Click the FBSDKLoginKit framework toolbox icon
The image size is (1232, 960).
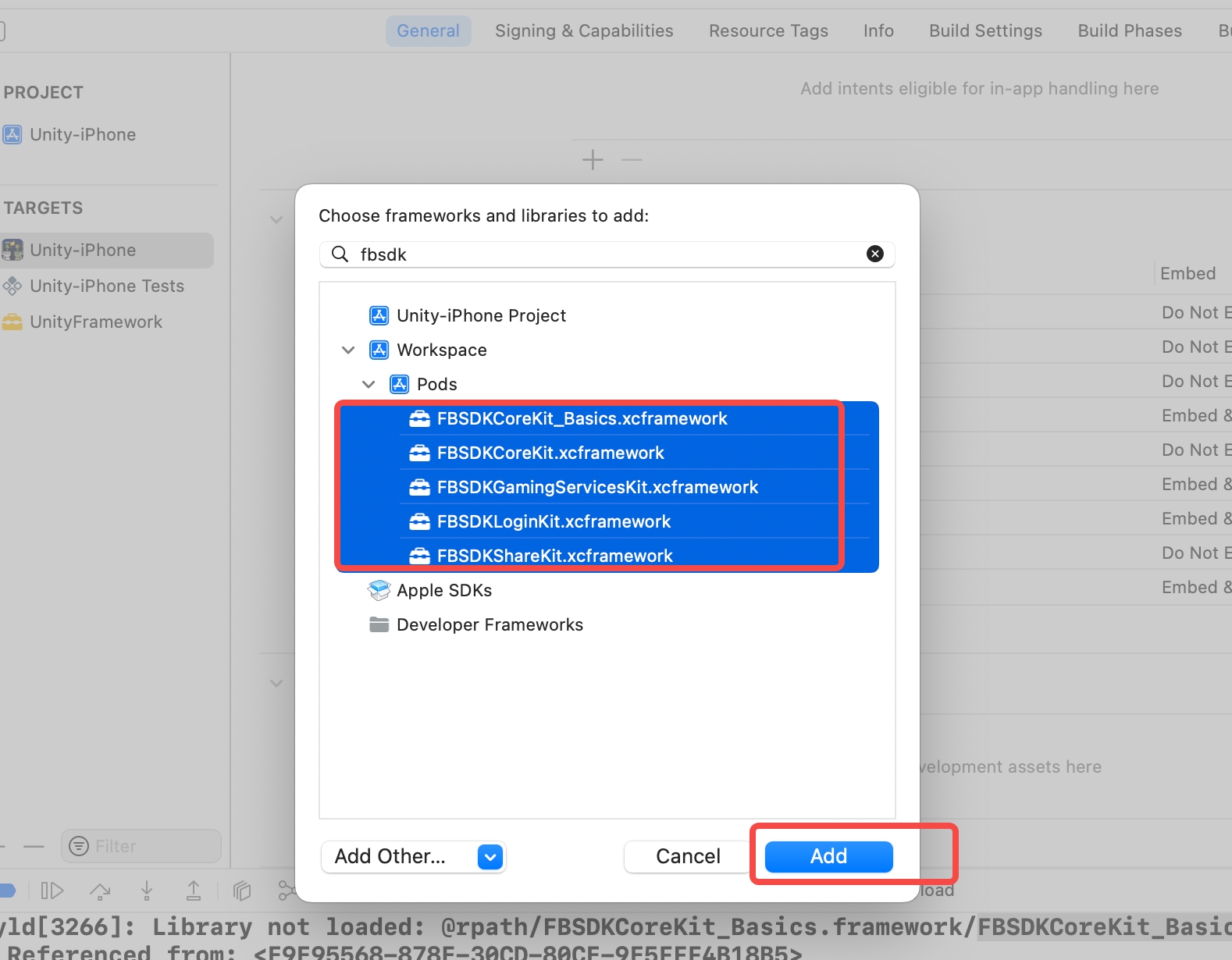click(419, 521)
